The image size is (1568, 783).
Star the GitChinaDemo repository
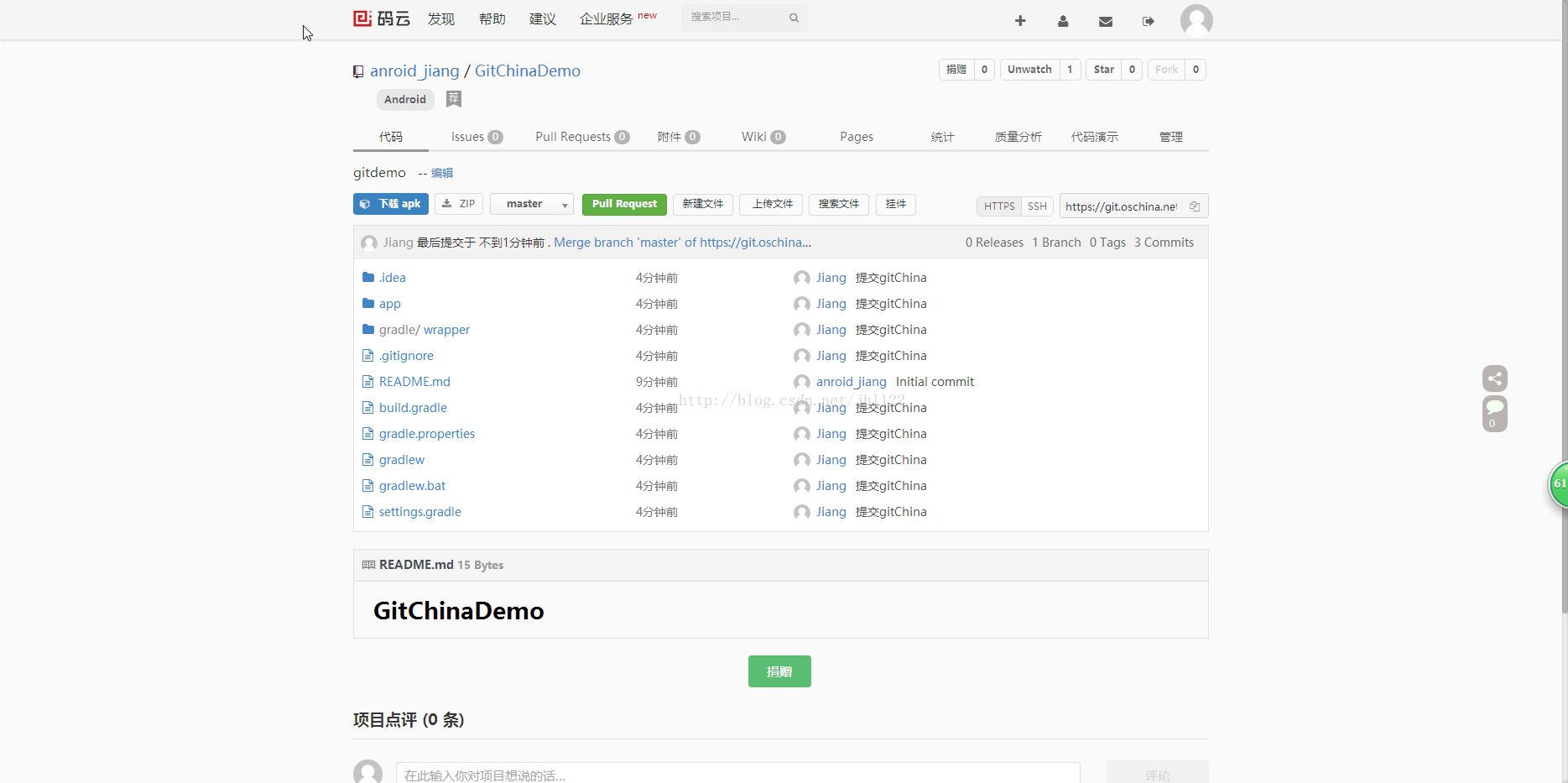pyautogui.click(x=1103, y=70)
